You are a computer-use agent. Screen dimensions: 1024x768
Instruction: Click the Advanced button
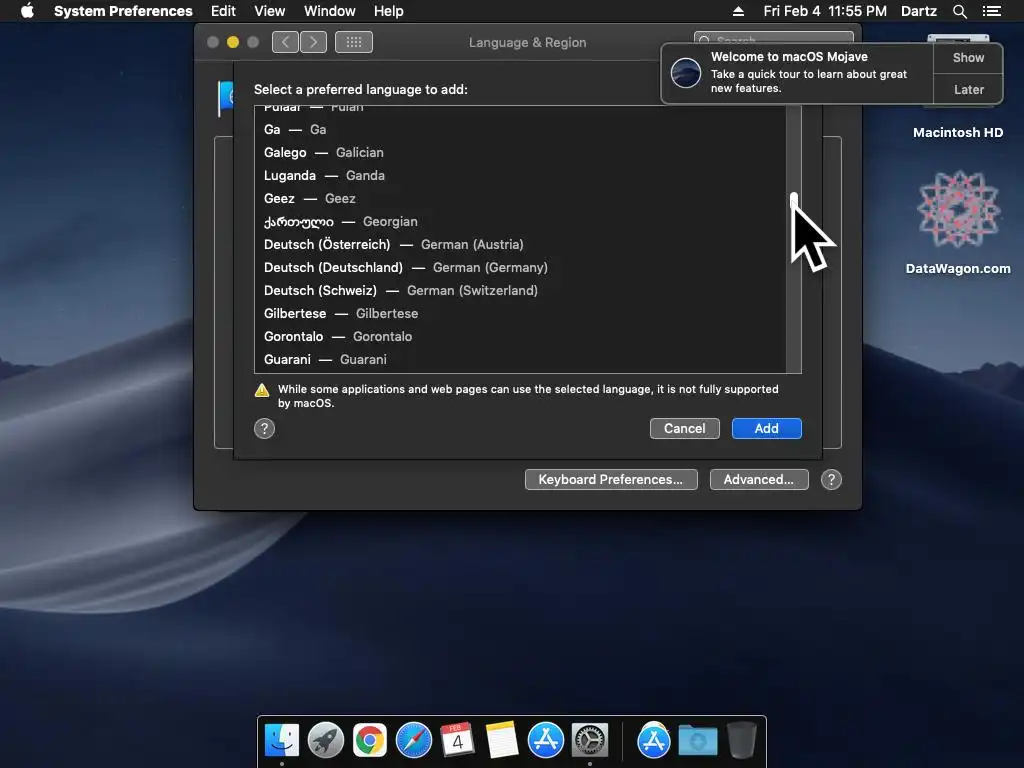pos(759,479)
